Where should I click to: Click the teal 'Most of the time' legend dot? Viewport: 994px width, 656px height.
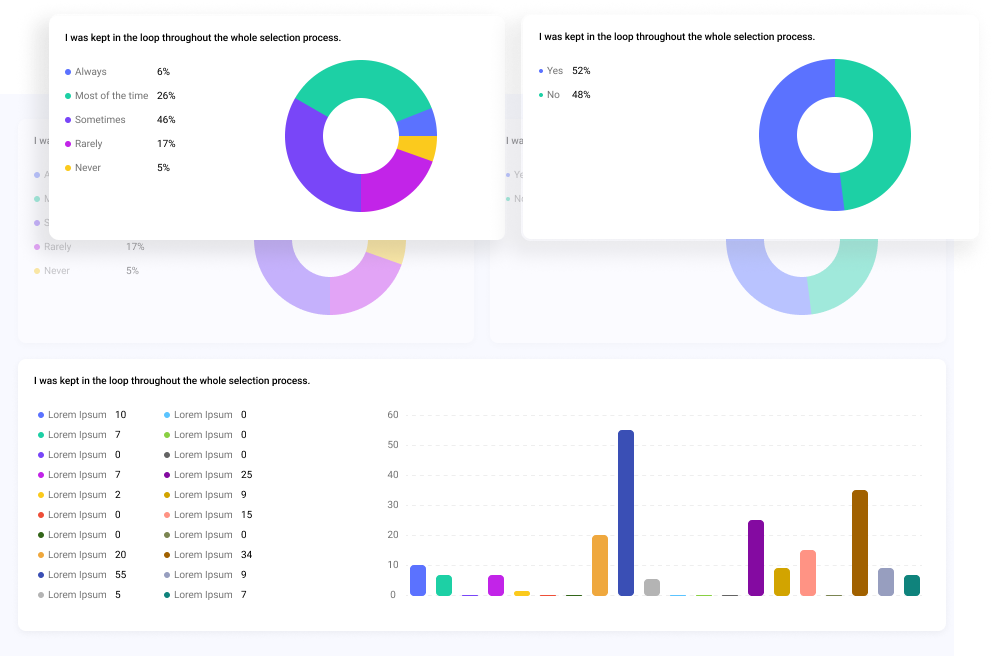tap(66, 95)
